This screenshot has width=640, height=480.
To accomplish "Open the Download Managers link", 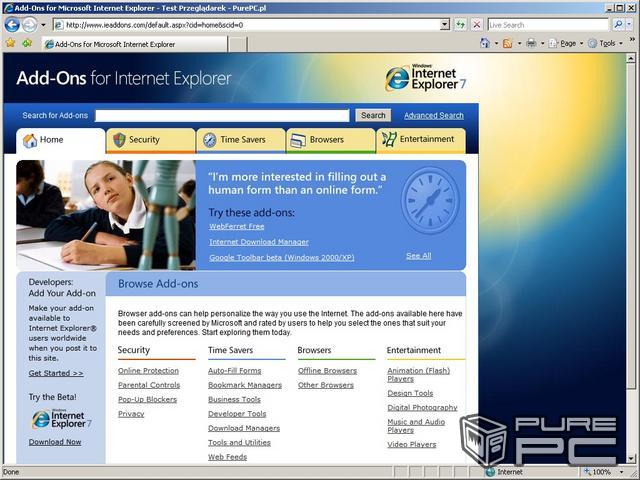I will pyautogui.click(x=244, y=428).
